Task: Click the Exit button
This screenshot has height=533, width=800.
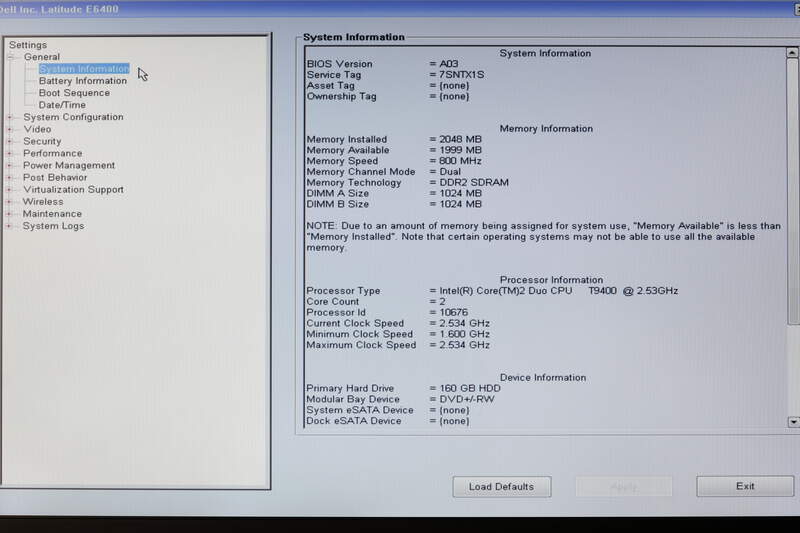Action: pyautogui.click(x=745, y=486)
